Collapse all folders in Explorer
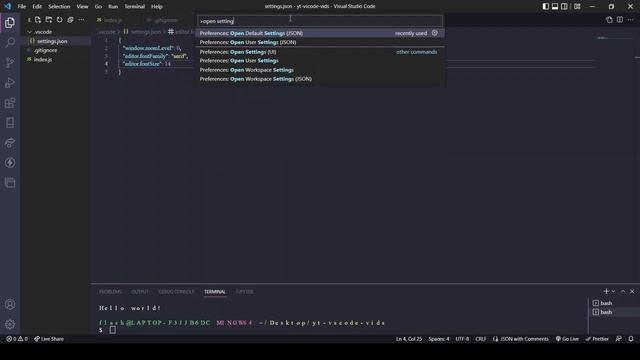Image resolution: width=640 pixels, height=360 pixels. [x=70, y=20]
